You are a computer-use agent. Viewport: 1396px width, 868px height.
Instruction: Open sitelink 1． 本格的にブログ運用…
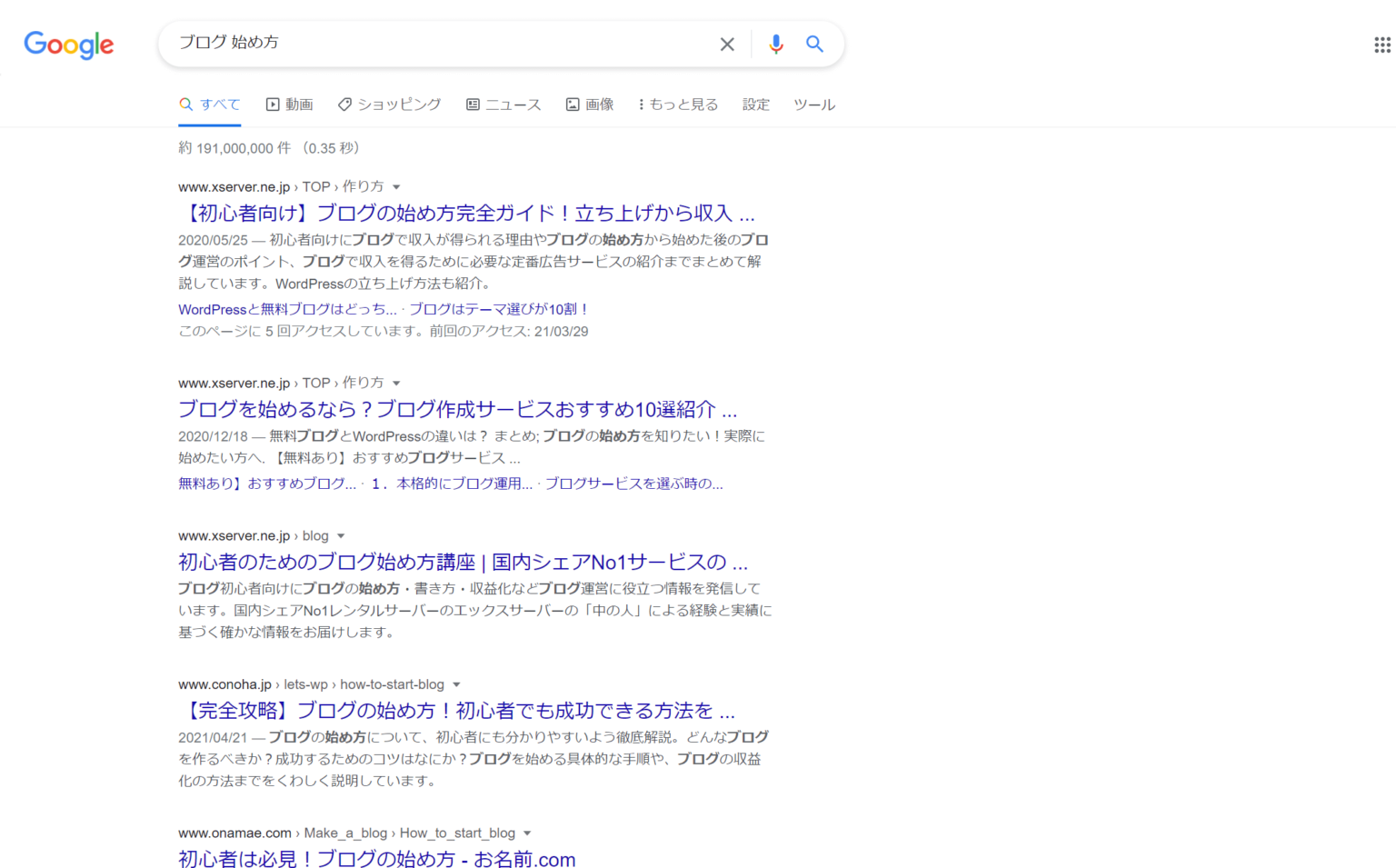(452, 484)
